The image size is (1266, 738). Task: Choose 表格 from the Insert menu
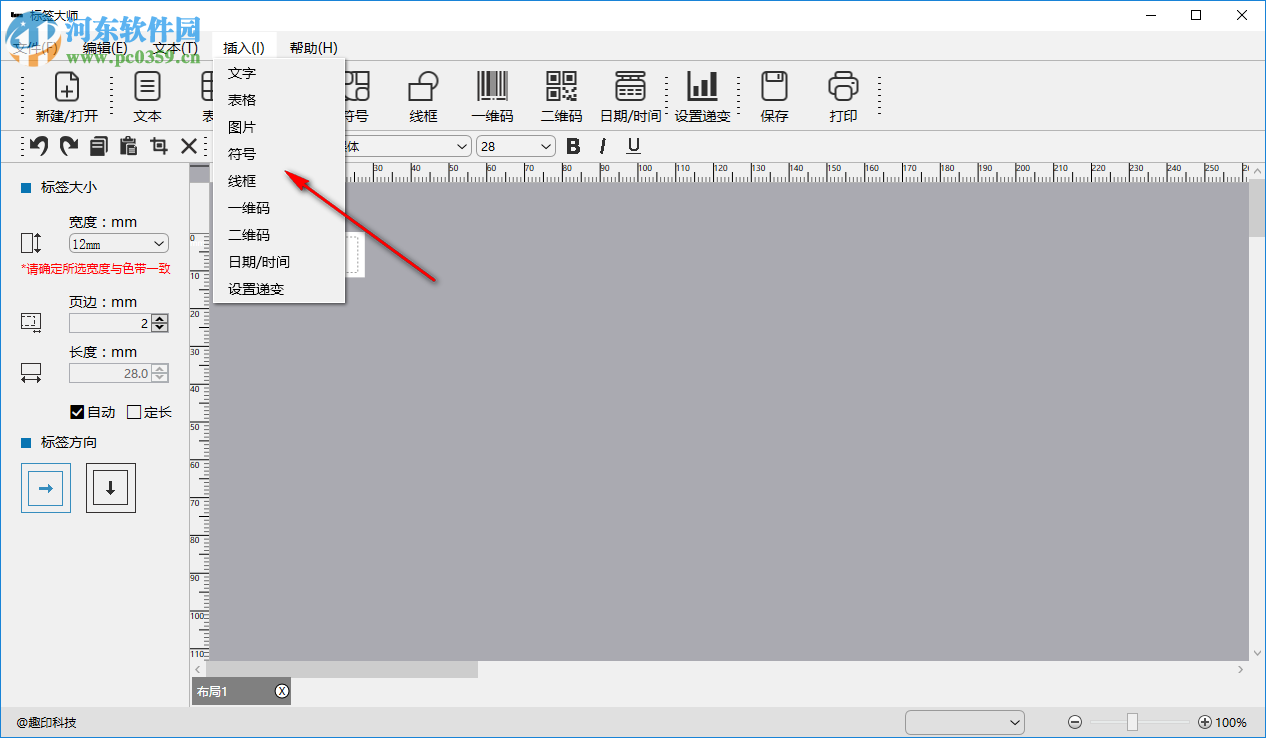click(279, 100)
